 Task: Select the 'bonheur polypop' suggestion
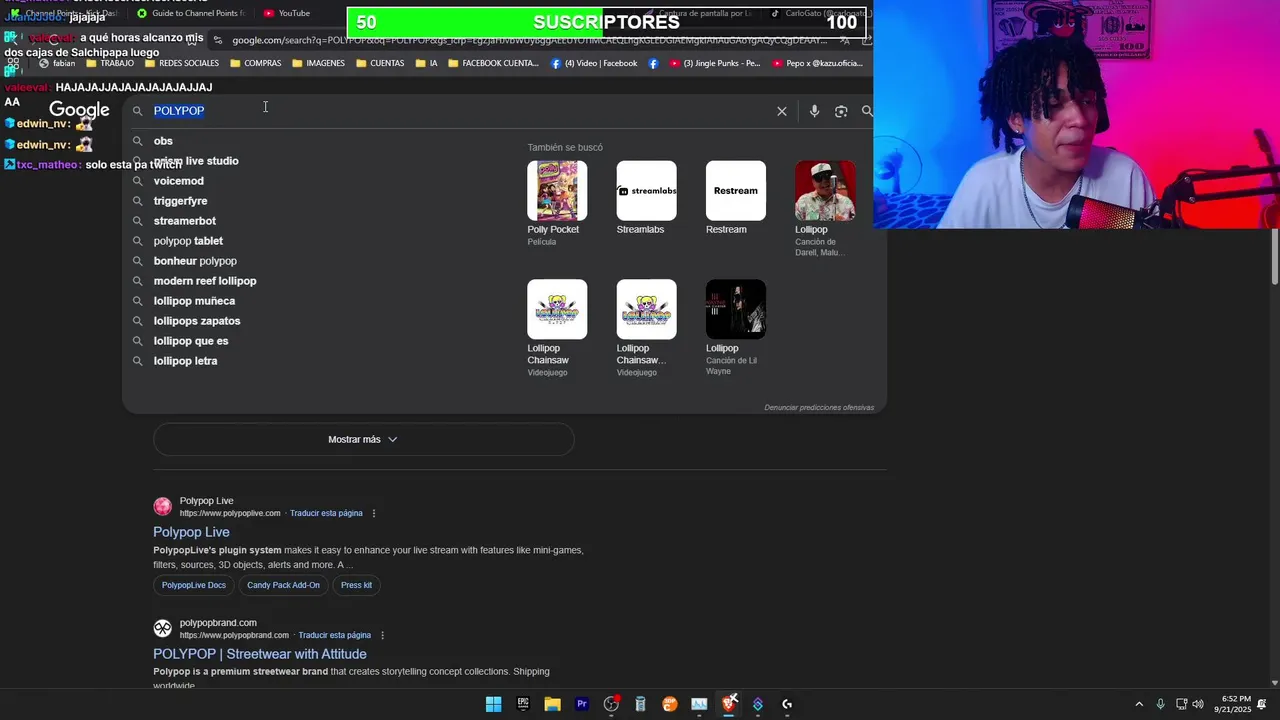tap(195, 261)
